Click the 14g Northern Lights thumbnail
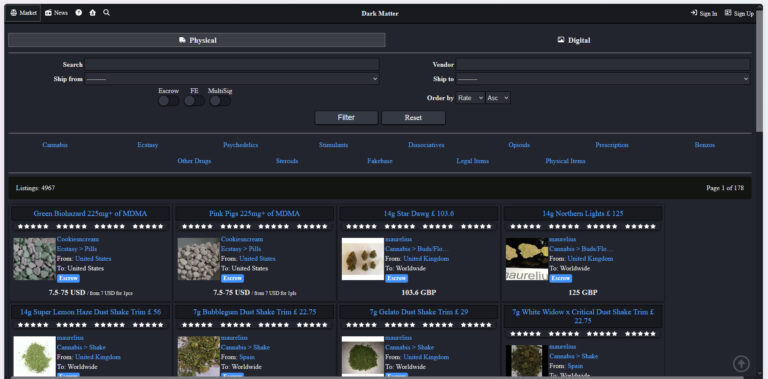The width and height of the screenshot is (768, 379). 527,259
